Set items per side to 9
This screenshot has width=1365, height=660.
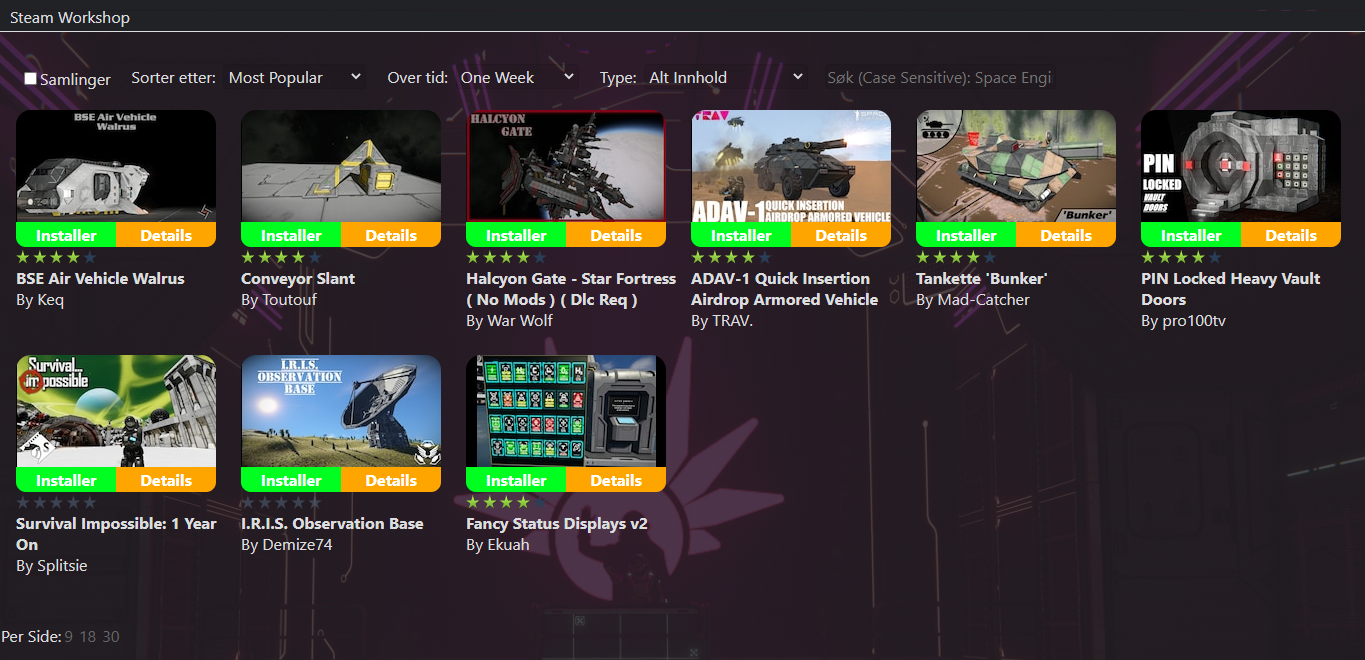[69, 637]
